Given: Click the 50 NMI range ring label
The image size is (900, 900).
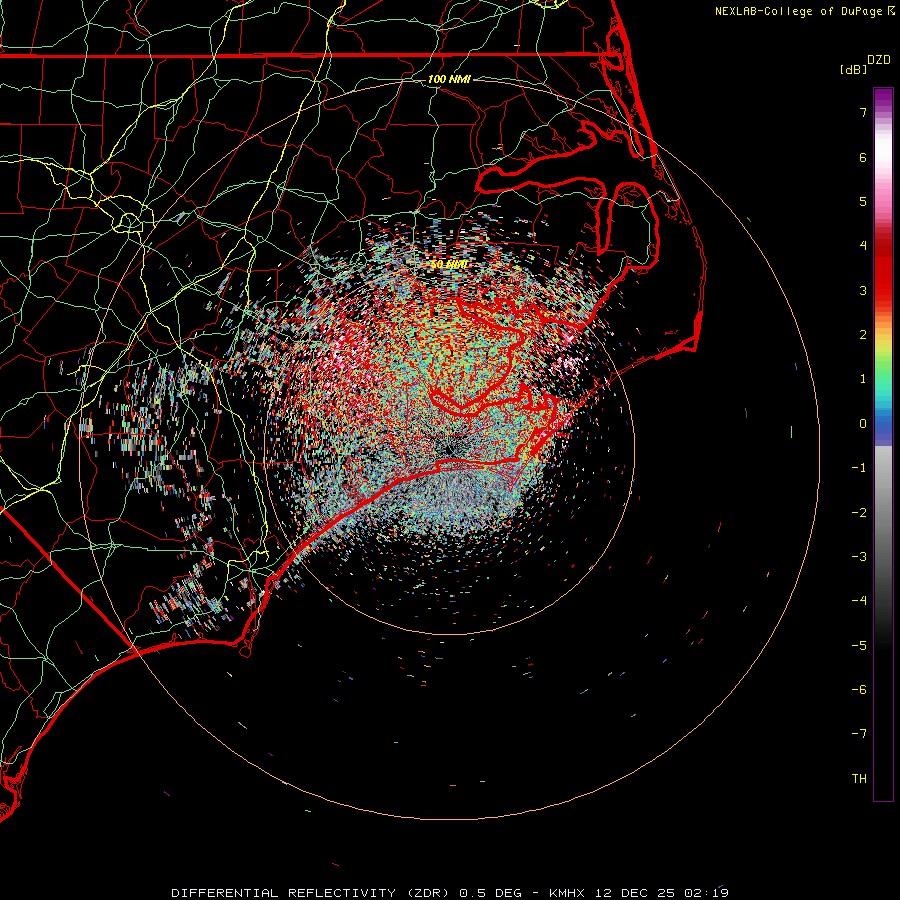Looking at the screenshot, I should [x=449, y=265].
